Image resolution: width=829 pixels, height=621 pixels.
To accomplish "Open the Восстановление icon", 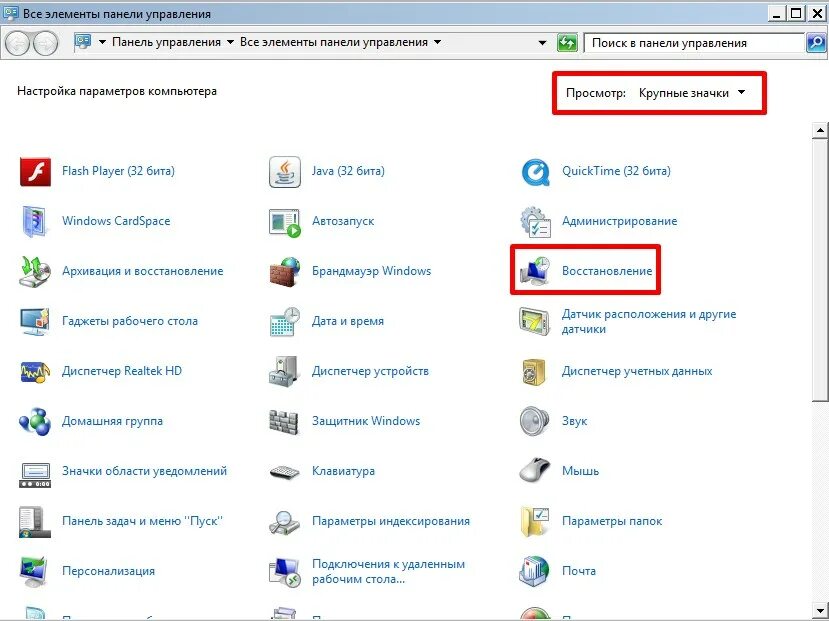I will pos(535,271).
